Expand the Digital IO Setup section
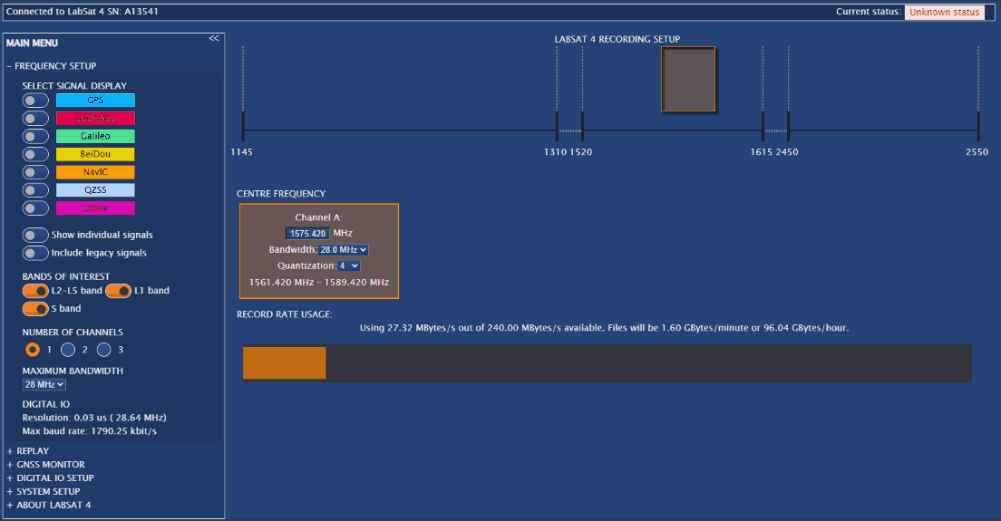This screenshot has height=521, width=1001. pyautogui.click(x=50, y=478)
